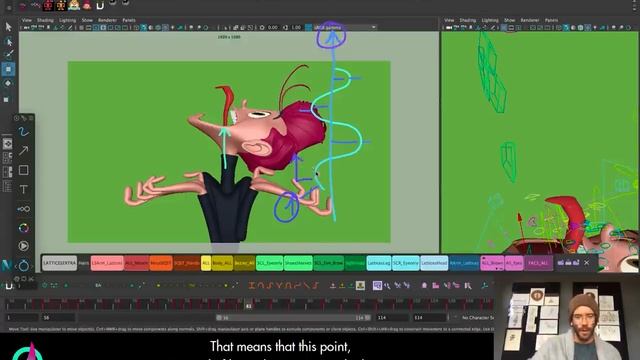Click the pink LSArm_Lattices button
This screenshot has width=640, height=360.
[107, 263]
